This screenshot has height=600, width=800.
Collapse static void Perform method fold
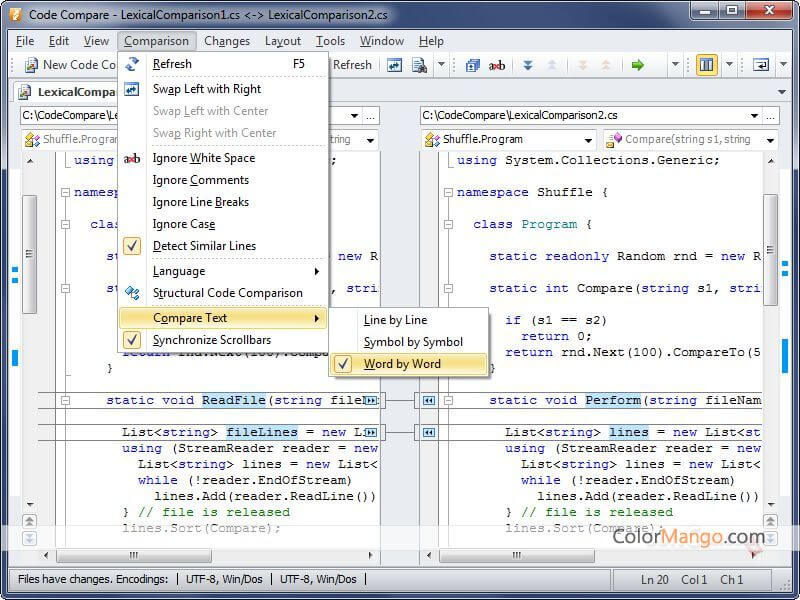(448, 401)
